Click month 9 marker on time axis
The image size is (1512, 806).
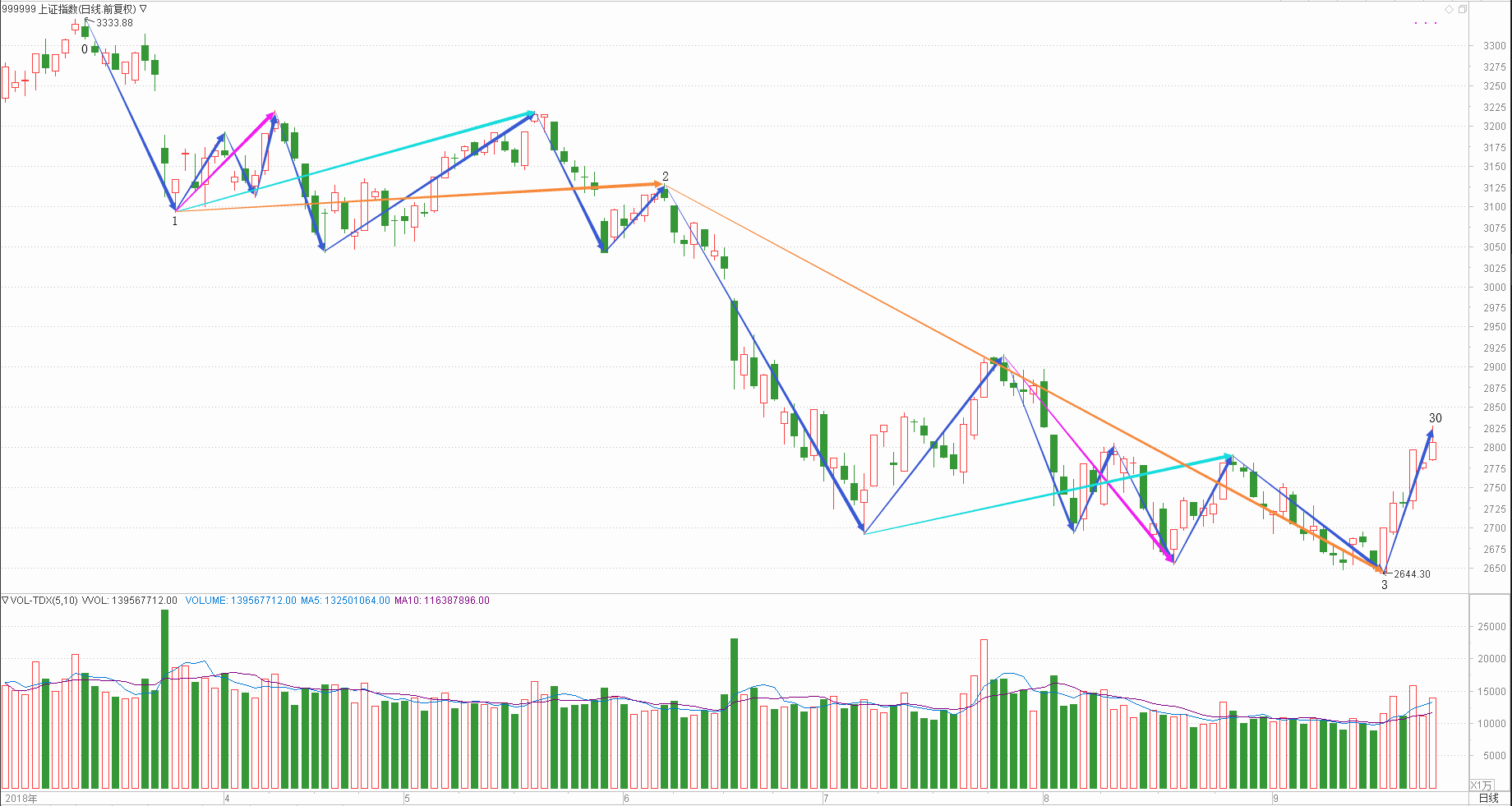coord(1275,798)
